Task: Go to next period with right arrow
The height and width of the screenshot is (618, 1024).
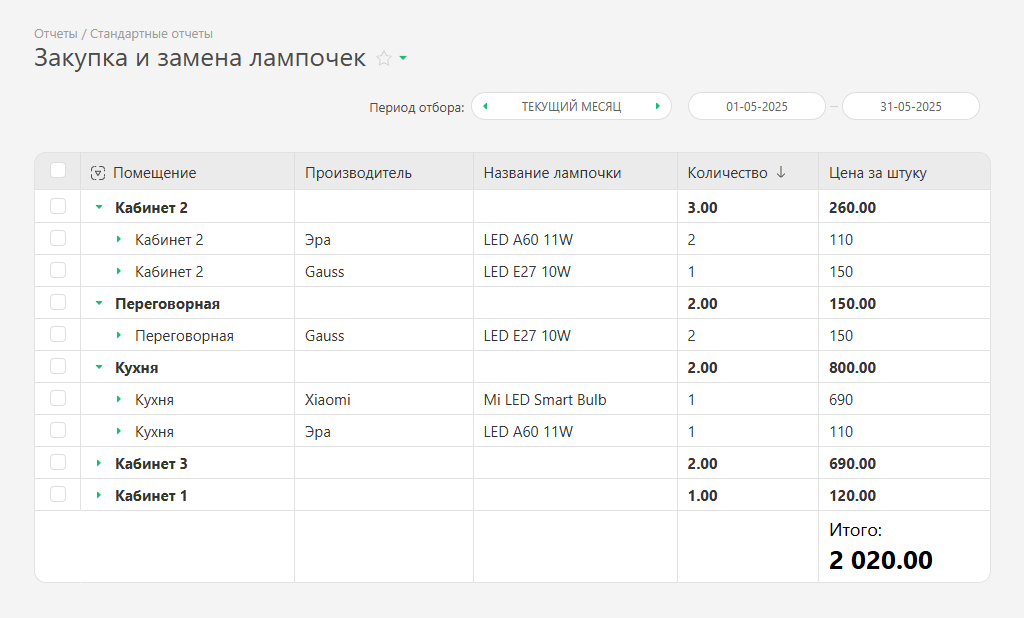Action: (657, 106)
